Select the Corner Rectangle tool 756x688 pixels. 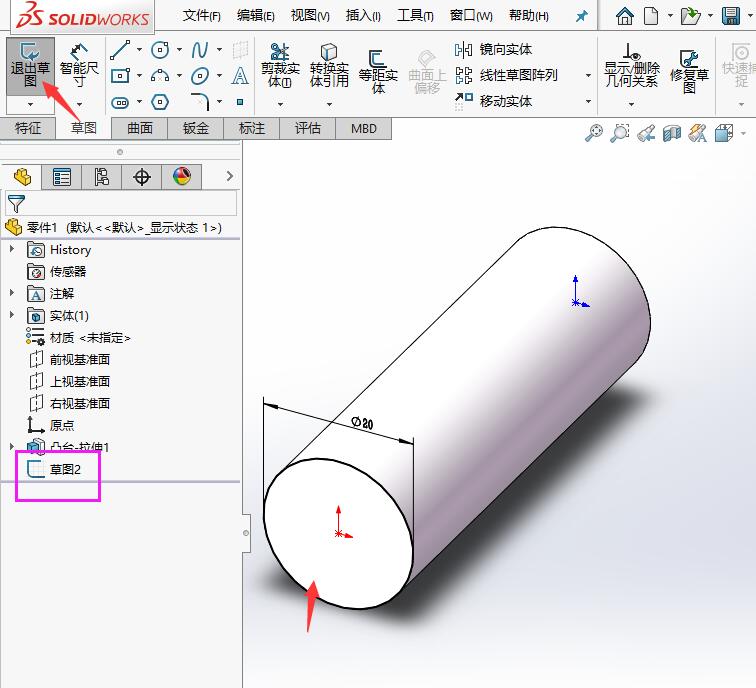(120, 76)
